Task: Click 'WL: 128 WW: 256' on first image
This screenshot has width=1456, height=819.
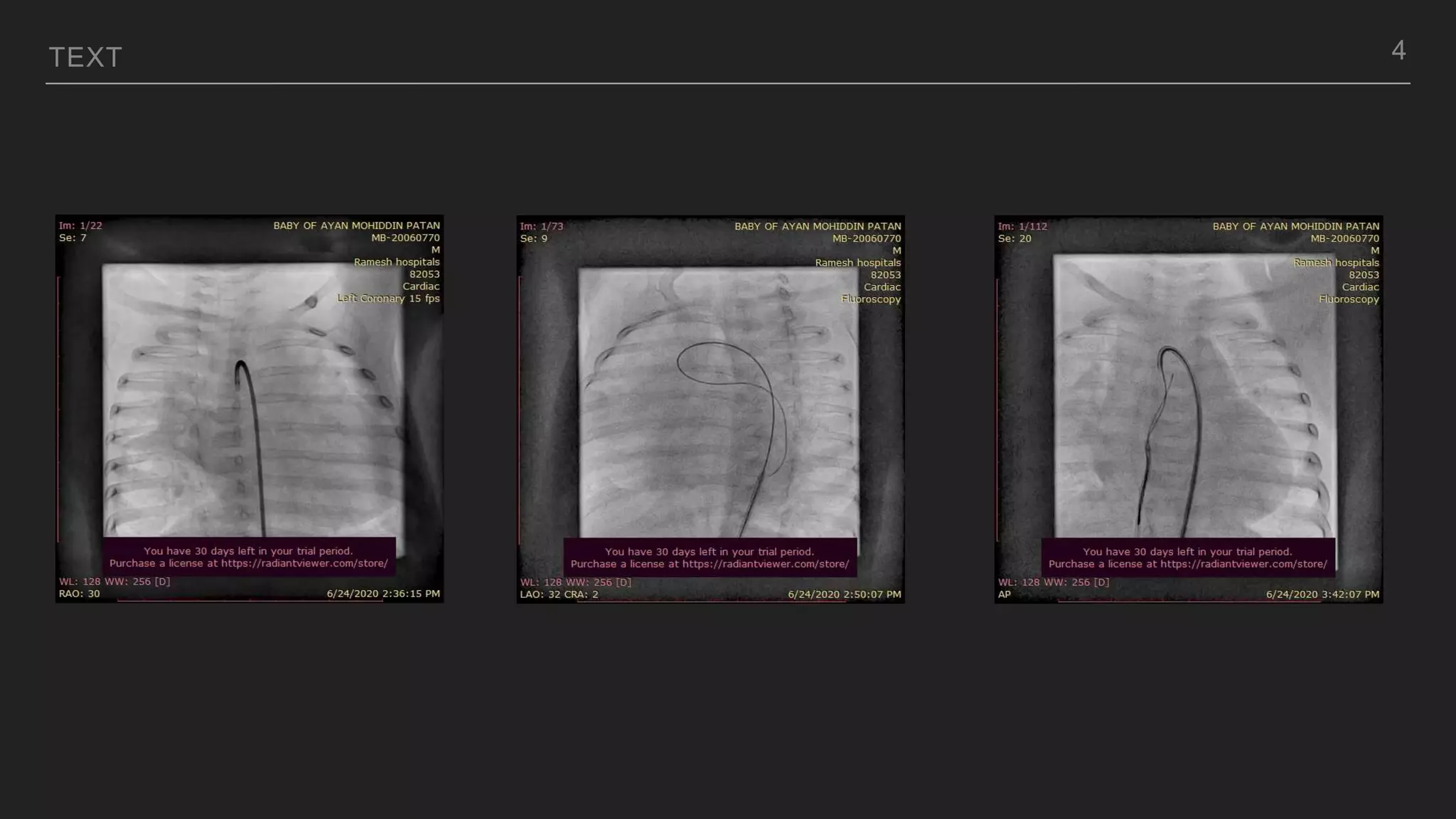Action: [114, 581]
